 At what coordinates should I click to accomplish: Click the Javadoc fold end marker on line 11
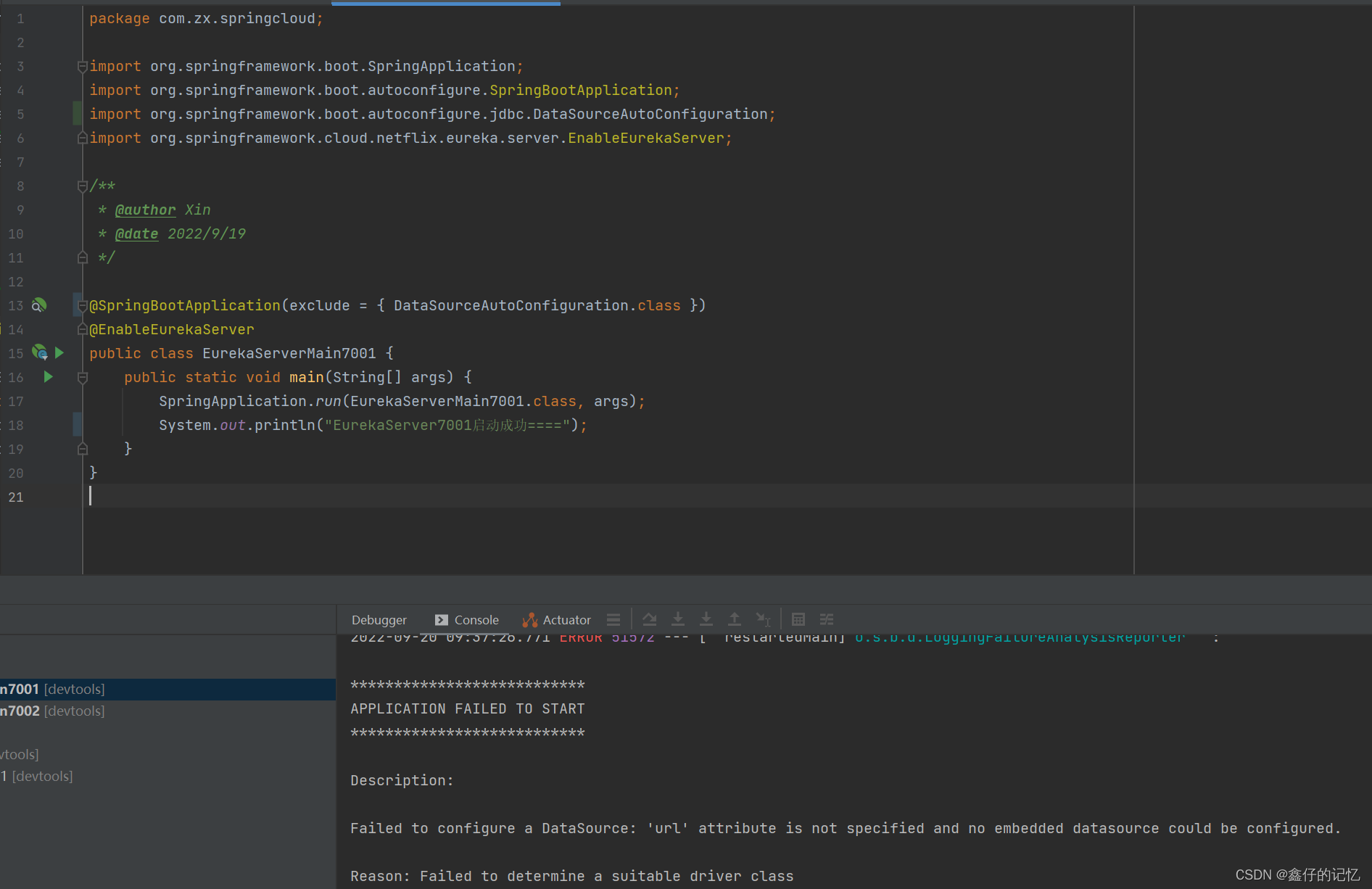[x=83, y=257]
